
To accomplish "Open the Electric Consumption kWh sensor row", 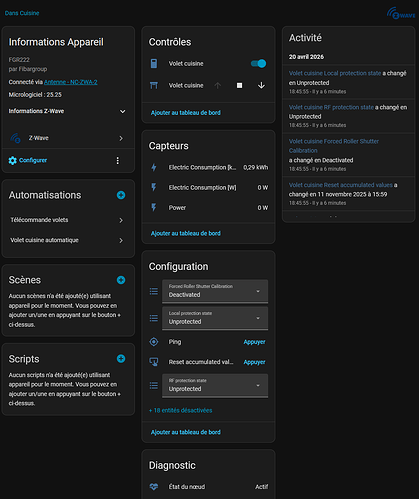I will click(x=209, y=167).
